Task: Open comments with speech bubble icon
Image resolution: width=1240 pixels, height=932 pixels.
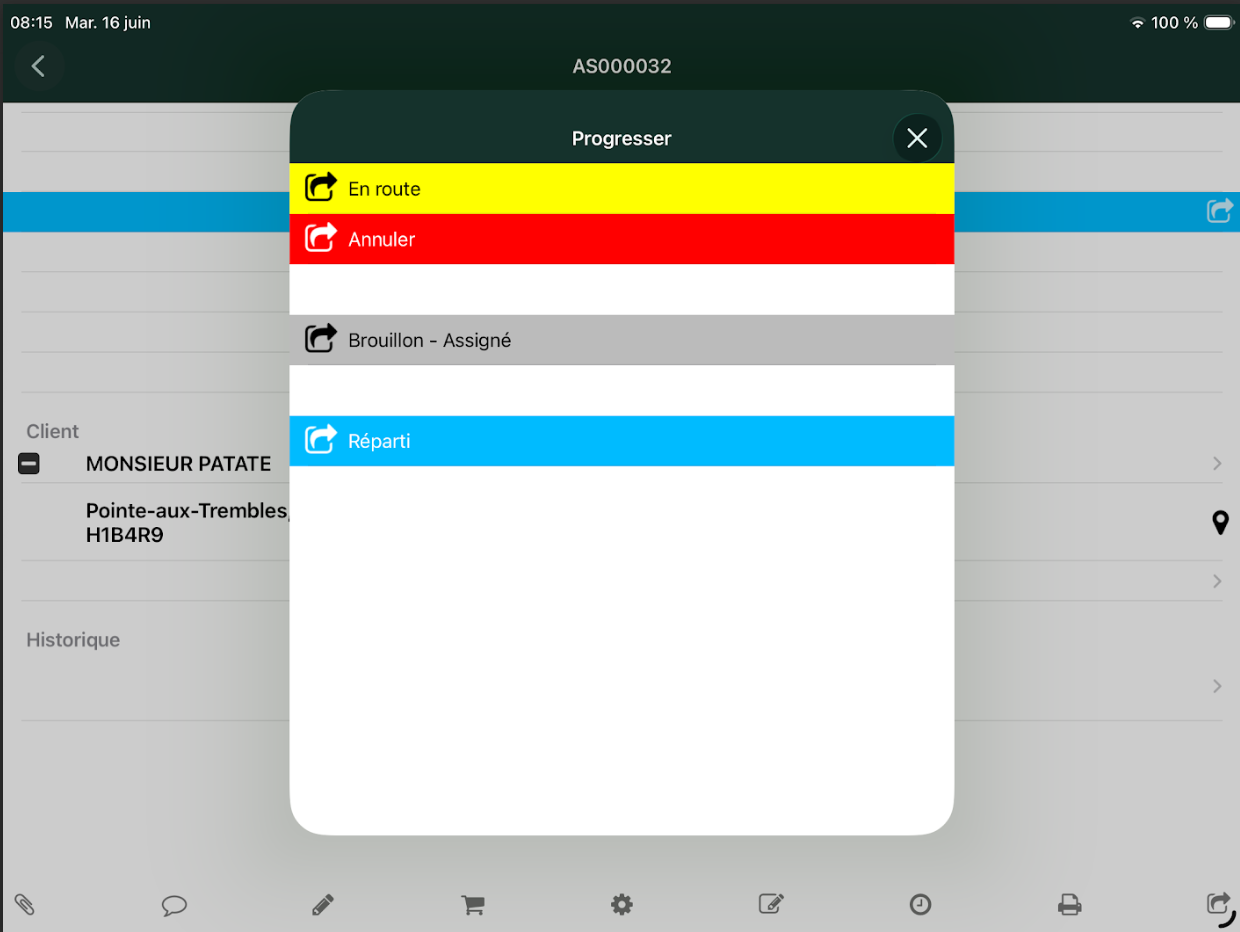Action: point(174,906)
